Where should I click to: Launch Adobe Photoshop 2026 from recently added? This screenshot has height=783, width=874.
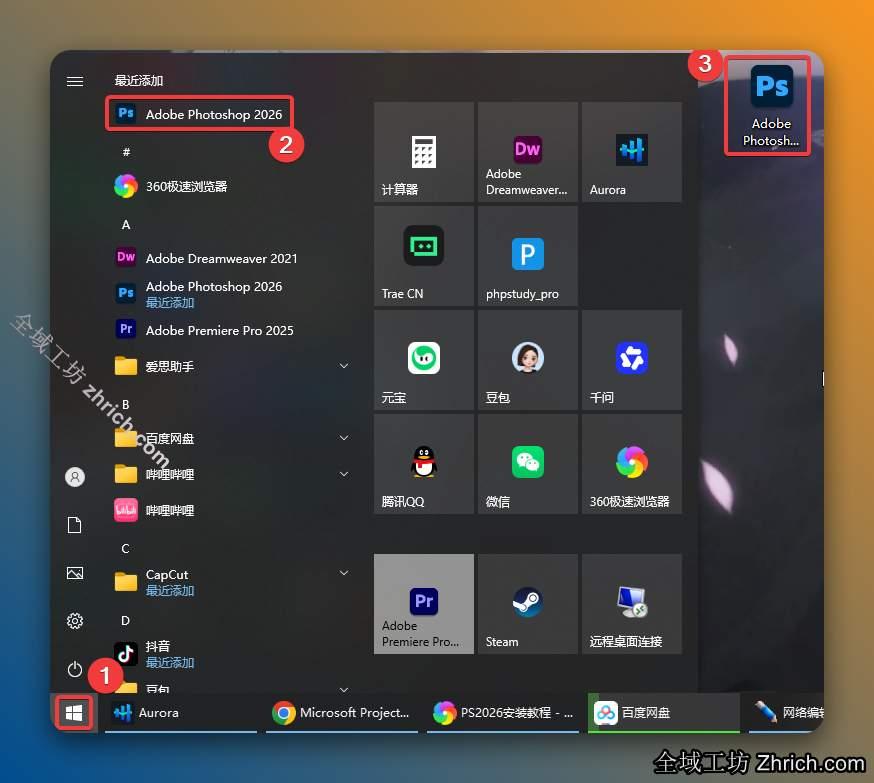[199, 114]
